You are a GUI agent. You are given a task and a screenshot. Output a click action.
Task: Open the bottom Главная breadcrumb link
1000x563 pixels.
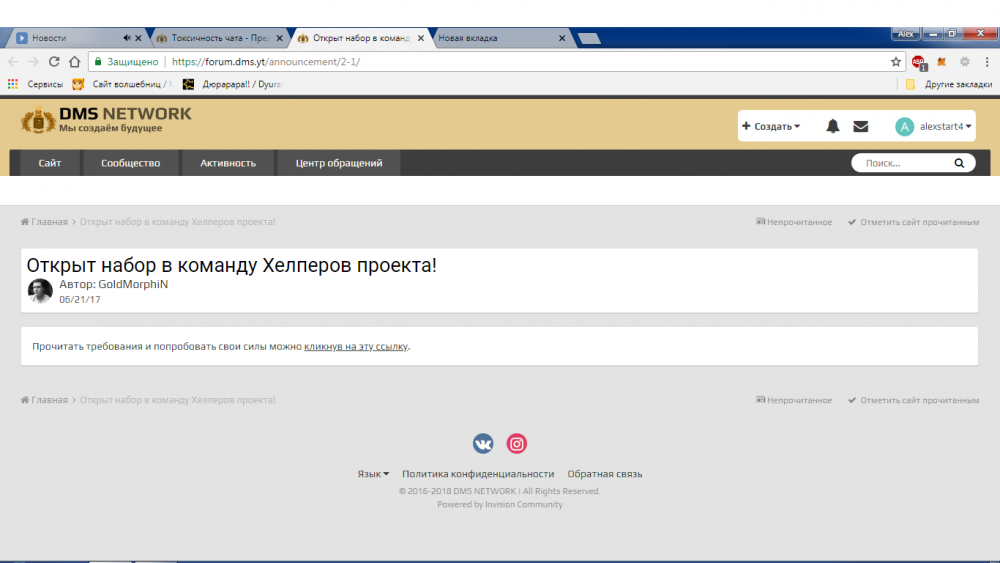pos(44,400)
